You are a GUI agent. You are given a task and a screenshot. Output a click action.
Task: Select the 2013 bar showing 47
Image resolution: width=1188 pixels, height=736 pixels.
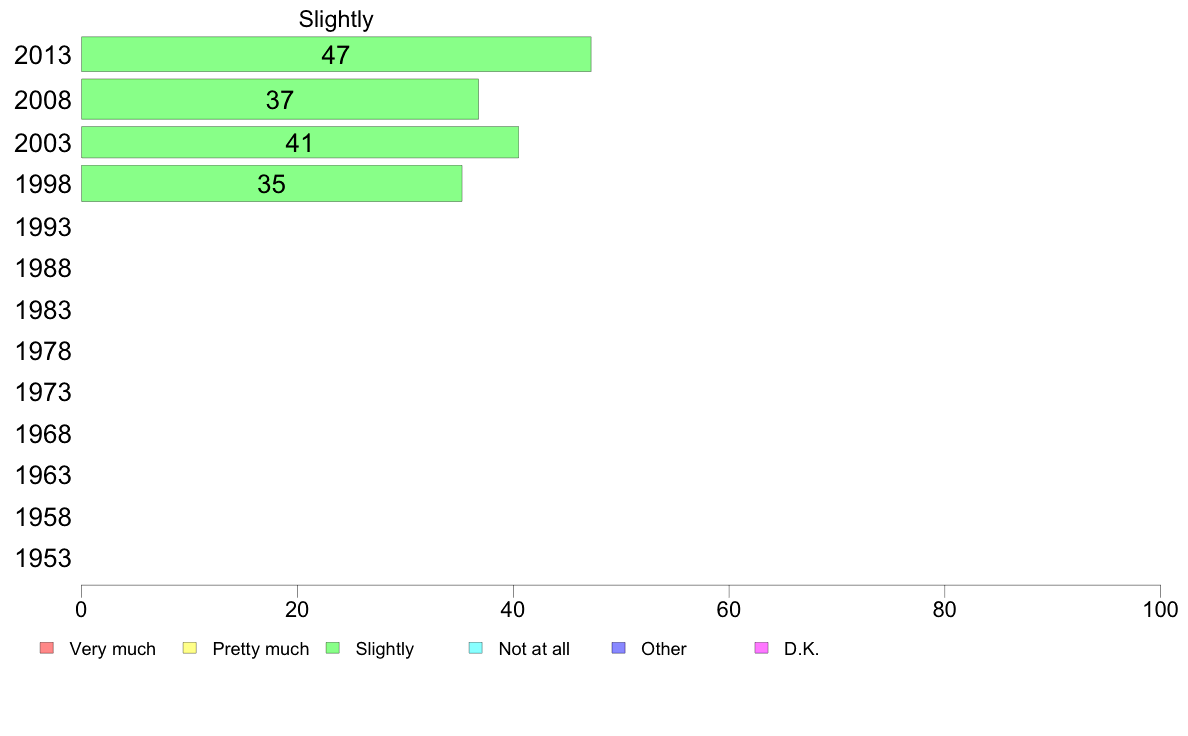click(x=336, y=55)
